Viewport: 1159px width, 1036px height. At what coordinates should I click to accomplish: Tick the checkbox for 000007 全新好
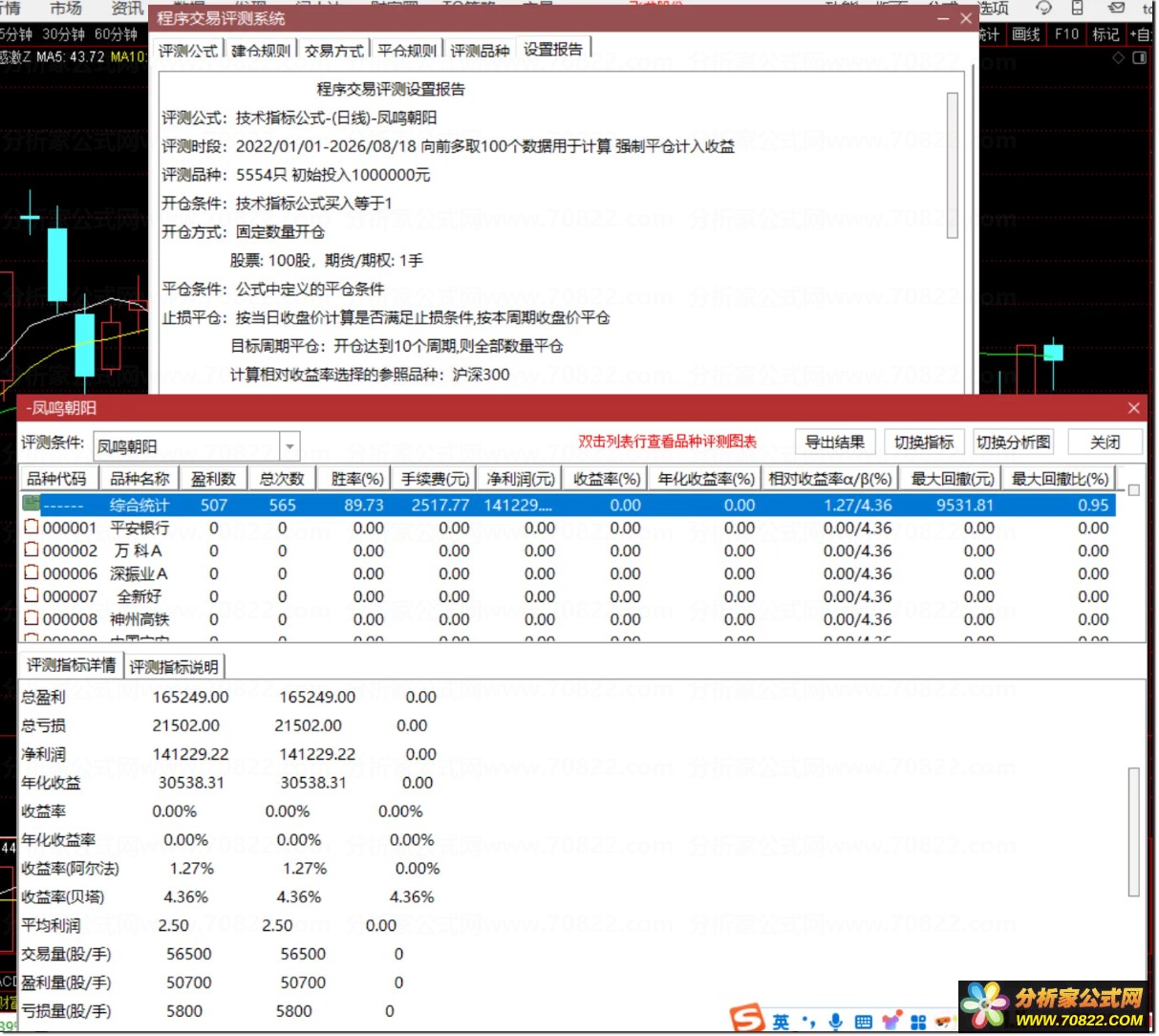point(31,595)
